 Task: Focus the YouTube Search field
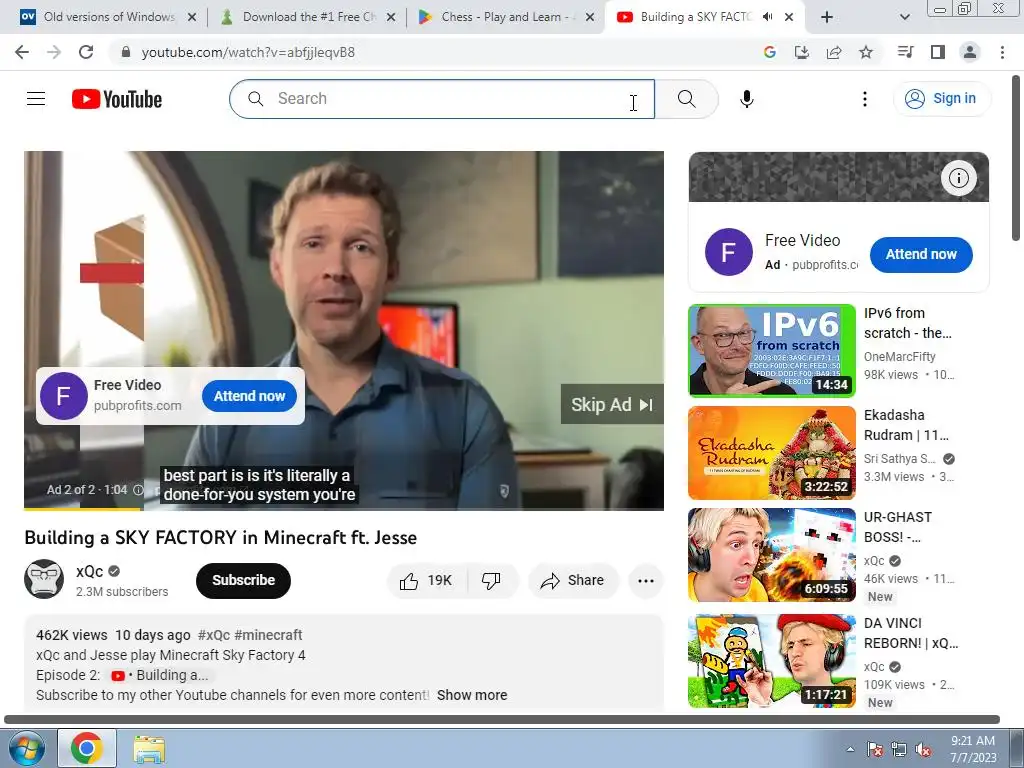pyautogui.click(x=442, y=99)
